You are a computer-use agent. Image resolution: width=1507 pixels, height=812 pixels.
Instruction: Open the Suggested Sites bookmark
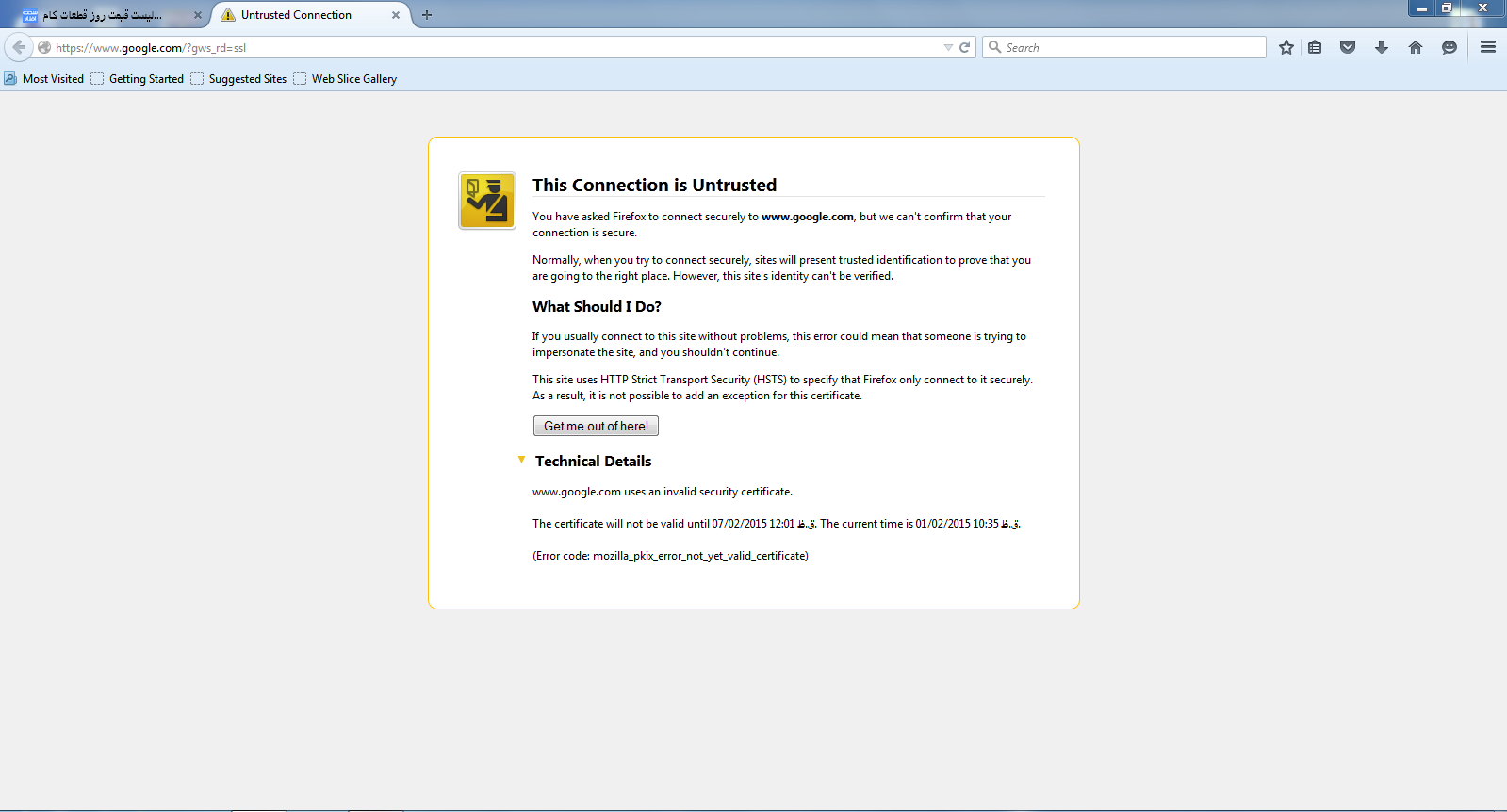pos(238,79)
